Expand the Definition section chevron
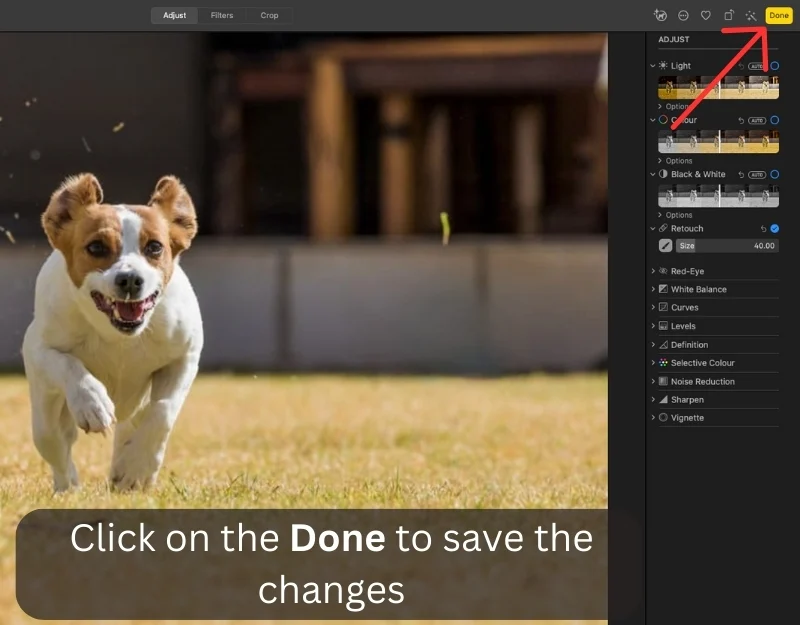 [653, 344]
